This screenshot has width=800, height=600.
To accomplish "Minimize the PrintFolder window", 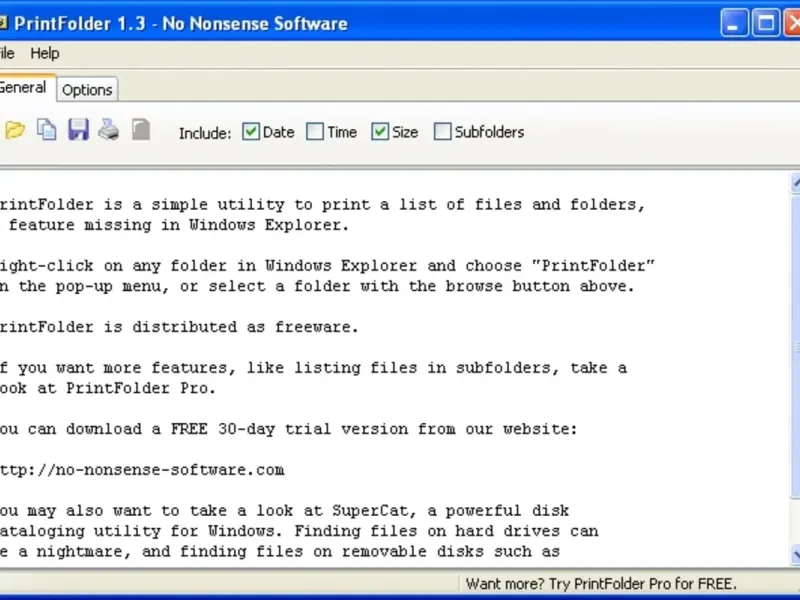I will pyautogui.click(x=734, y=23).
